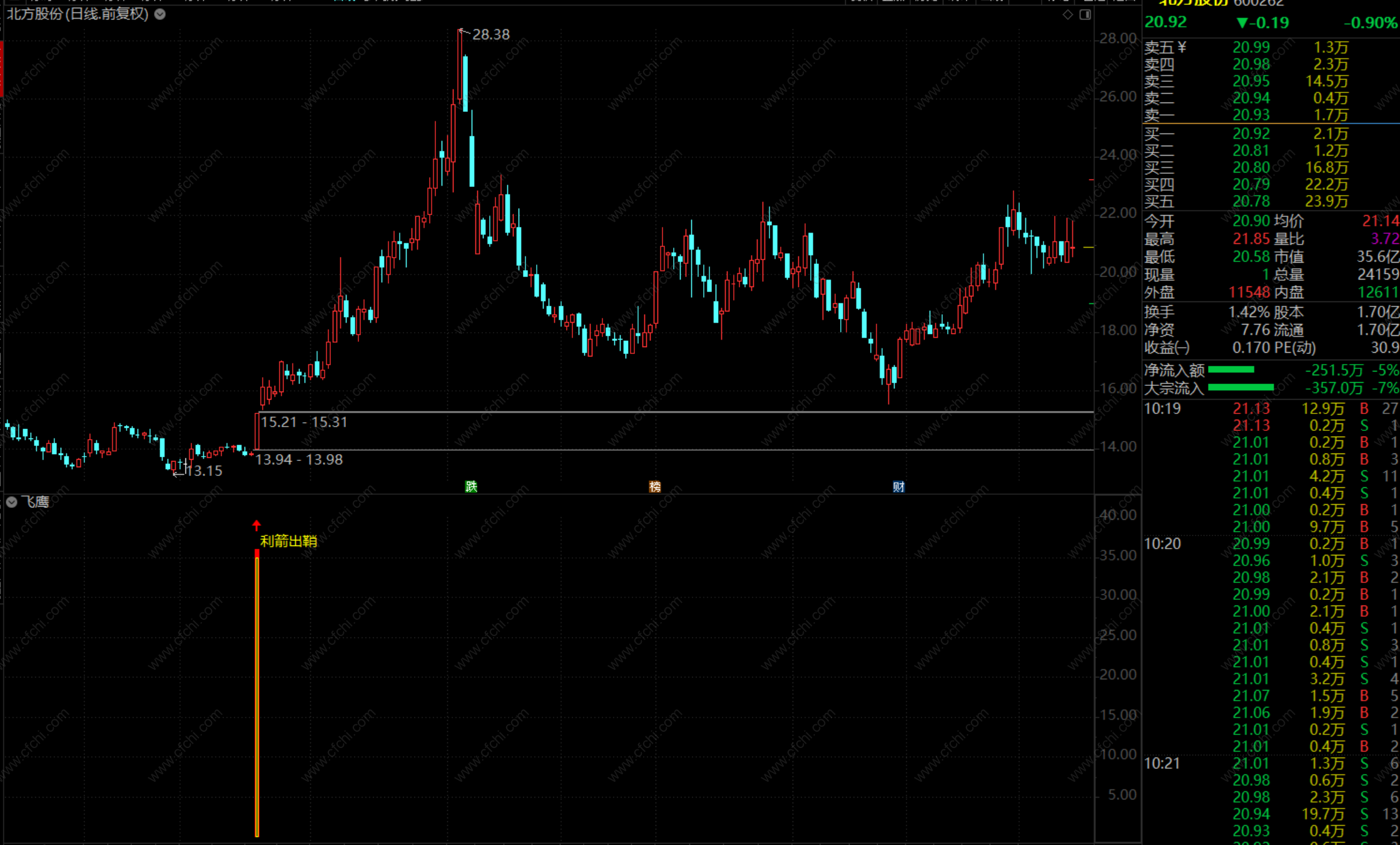The width and height of the screenshot is (1400, 845).
Task: Click the blue 财 event marker
Action: [898, 487]
